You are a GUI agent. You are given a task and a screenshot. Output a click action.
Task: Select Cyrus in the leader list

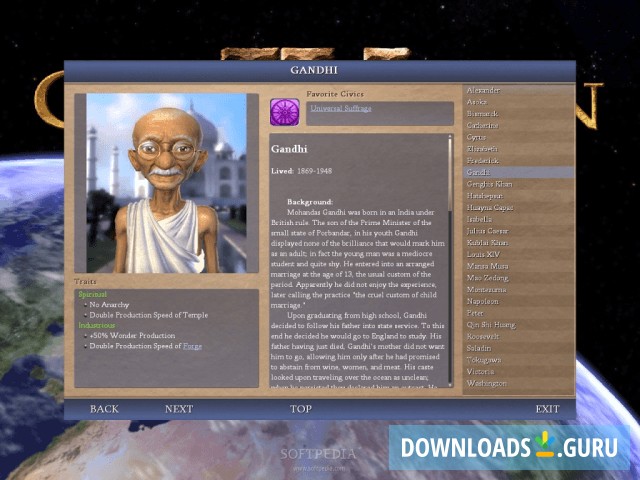click(x=518, y=137)
